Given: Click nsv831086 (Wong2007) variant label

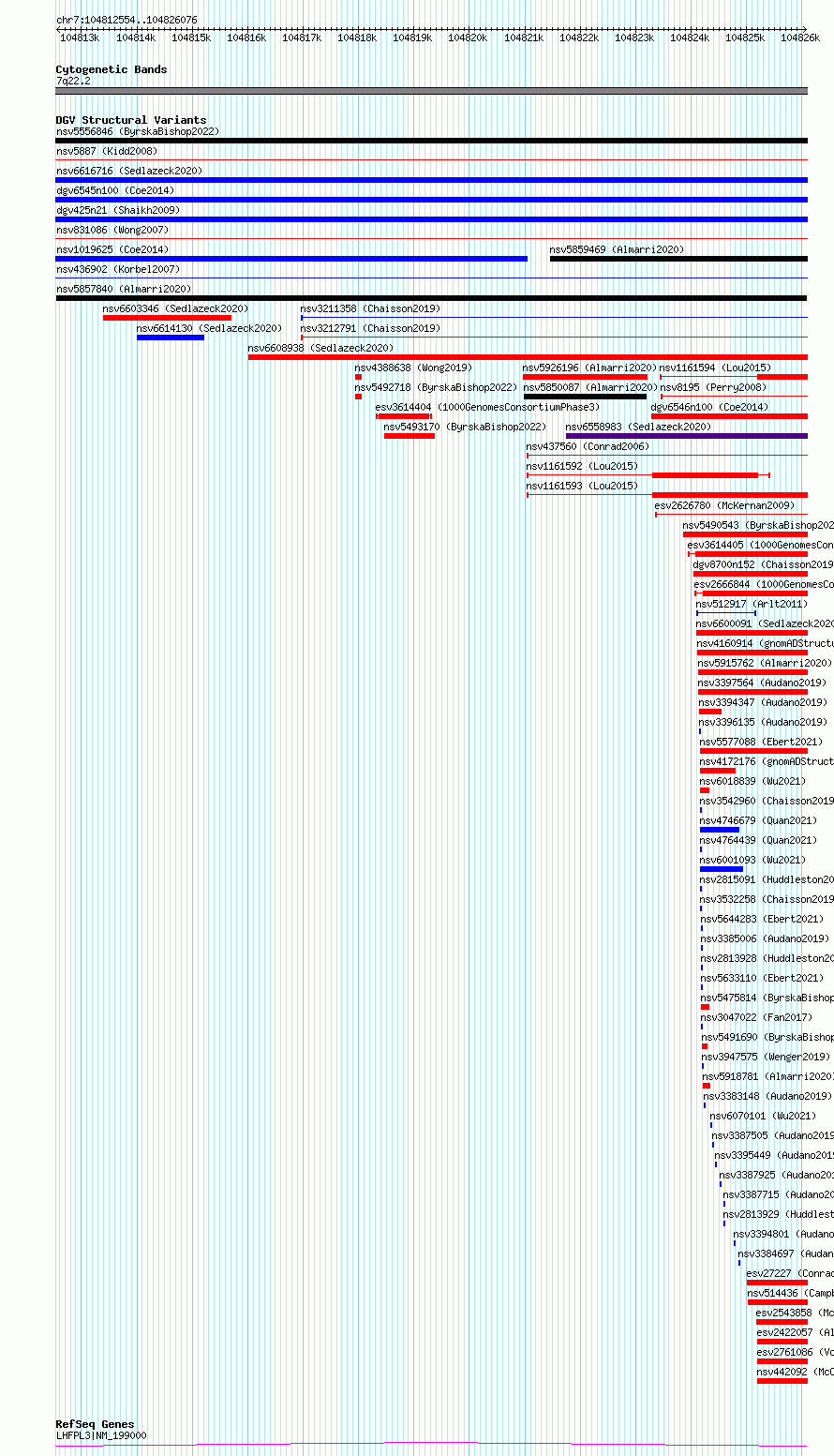Looking at the screenshot, I should pyautogui.click(x=112, y=230).
